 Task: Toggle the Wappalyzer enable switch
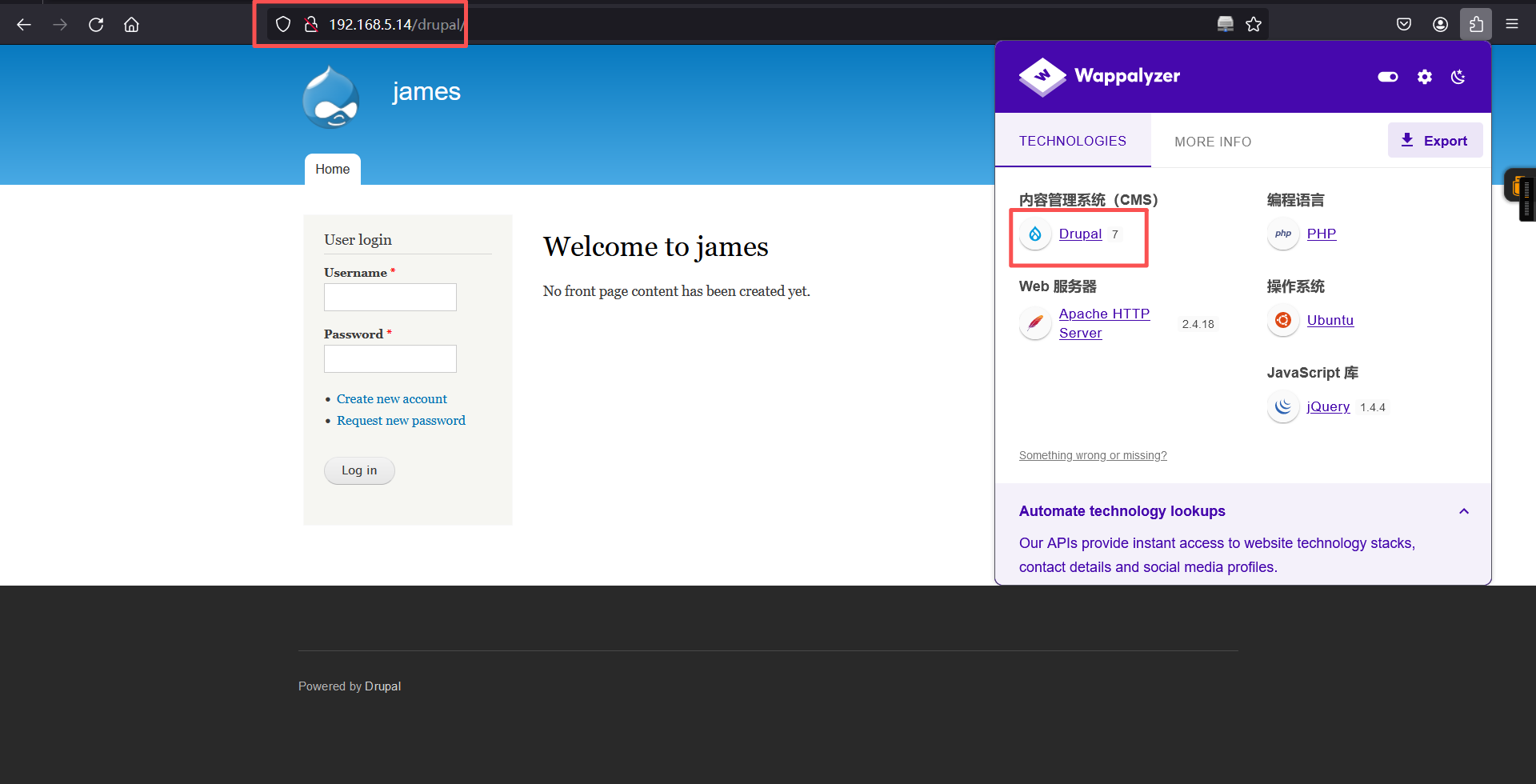tap(1388, 77)
